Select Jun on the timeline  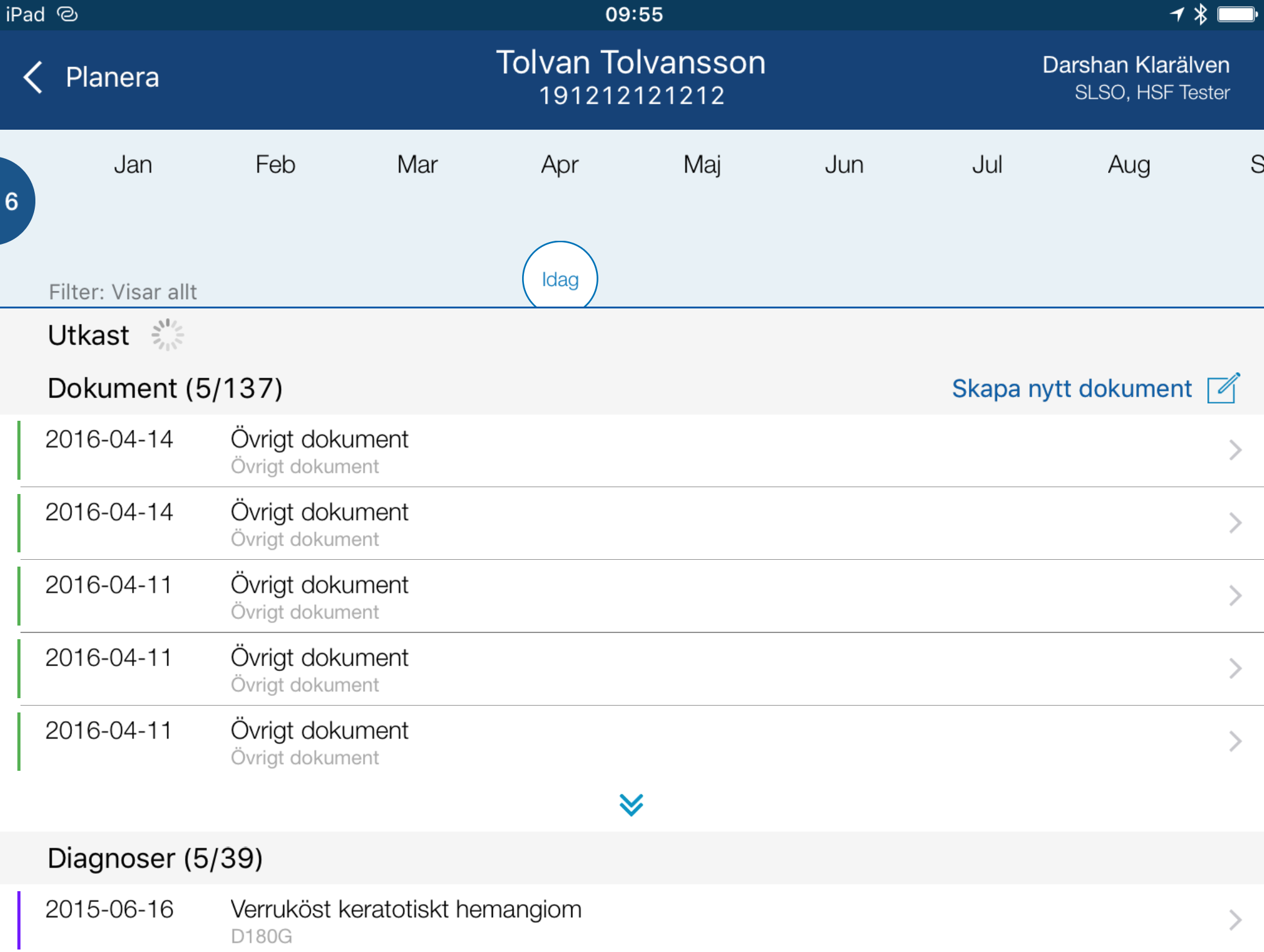(844, 164)
